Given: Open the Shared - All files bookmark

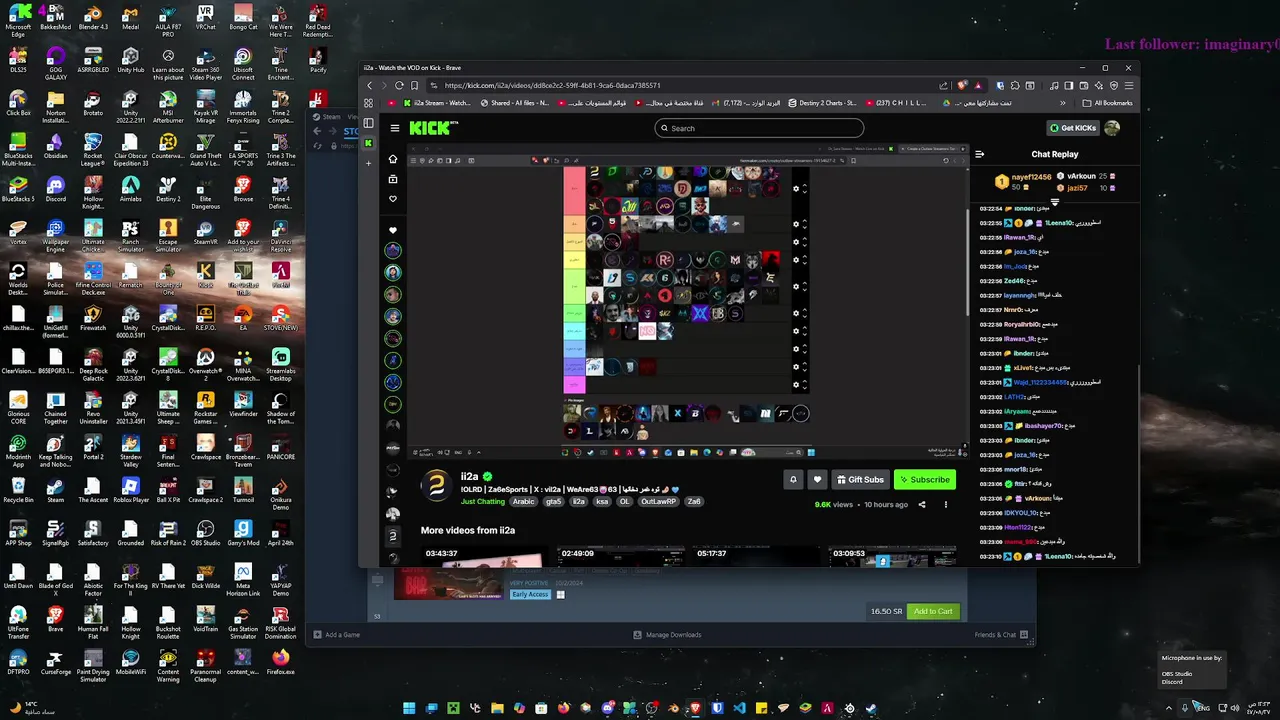Looking at the screenshot, I should (514, 102).
